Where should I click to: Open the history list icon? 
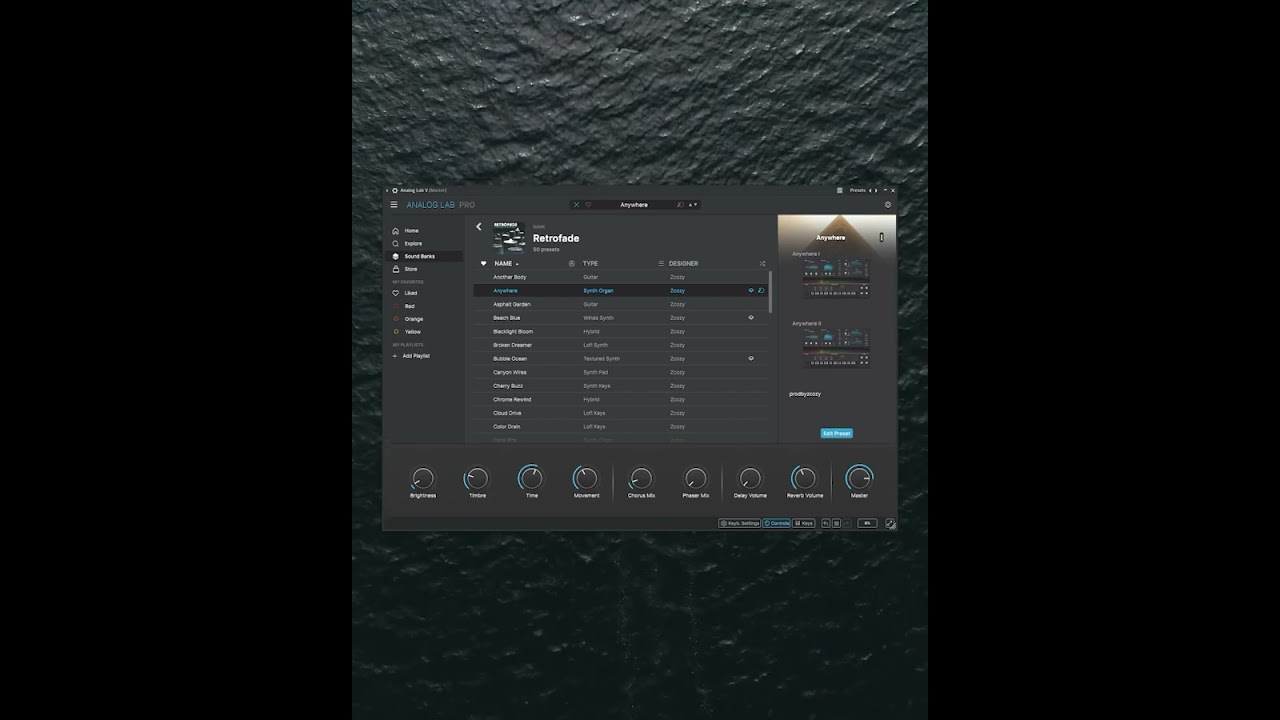pyautogui.click(x=836, y=523)
